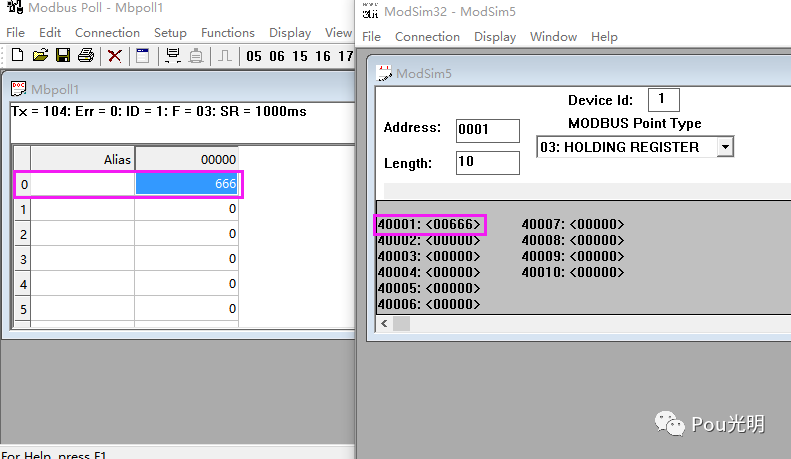Click the Alias column header
Viewport: 791px width, 459px height.
(82, 159)
